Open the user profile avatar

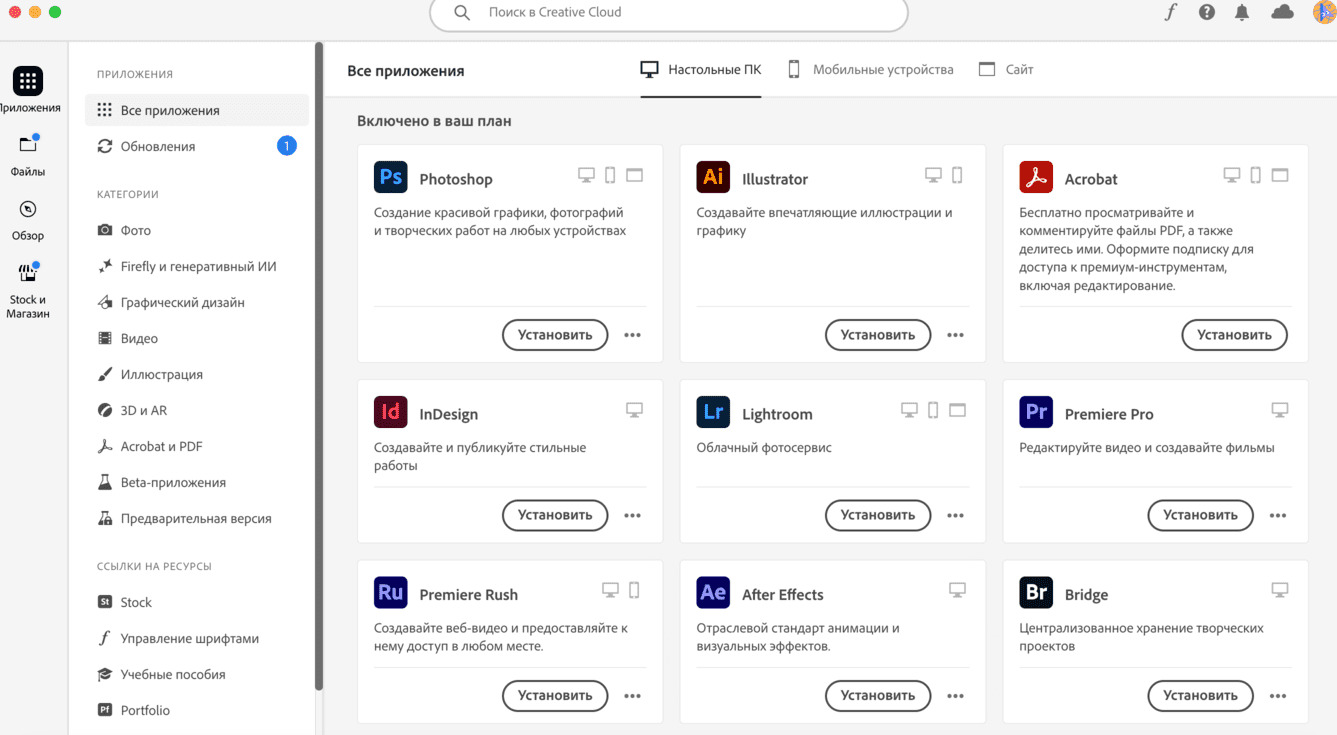[1324, 12]
